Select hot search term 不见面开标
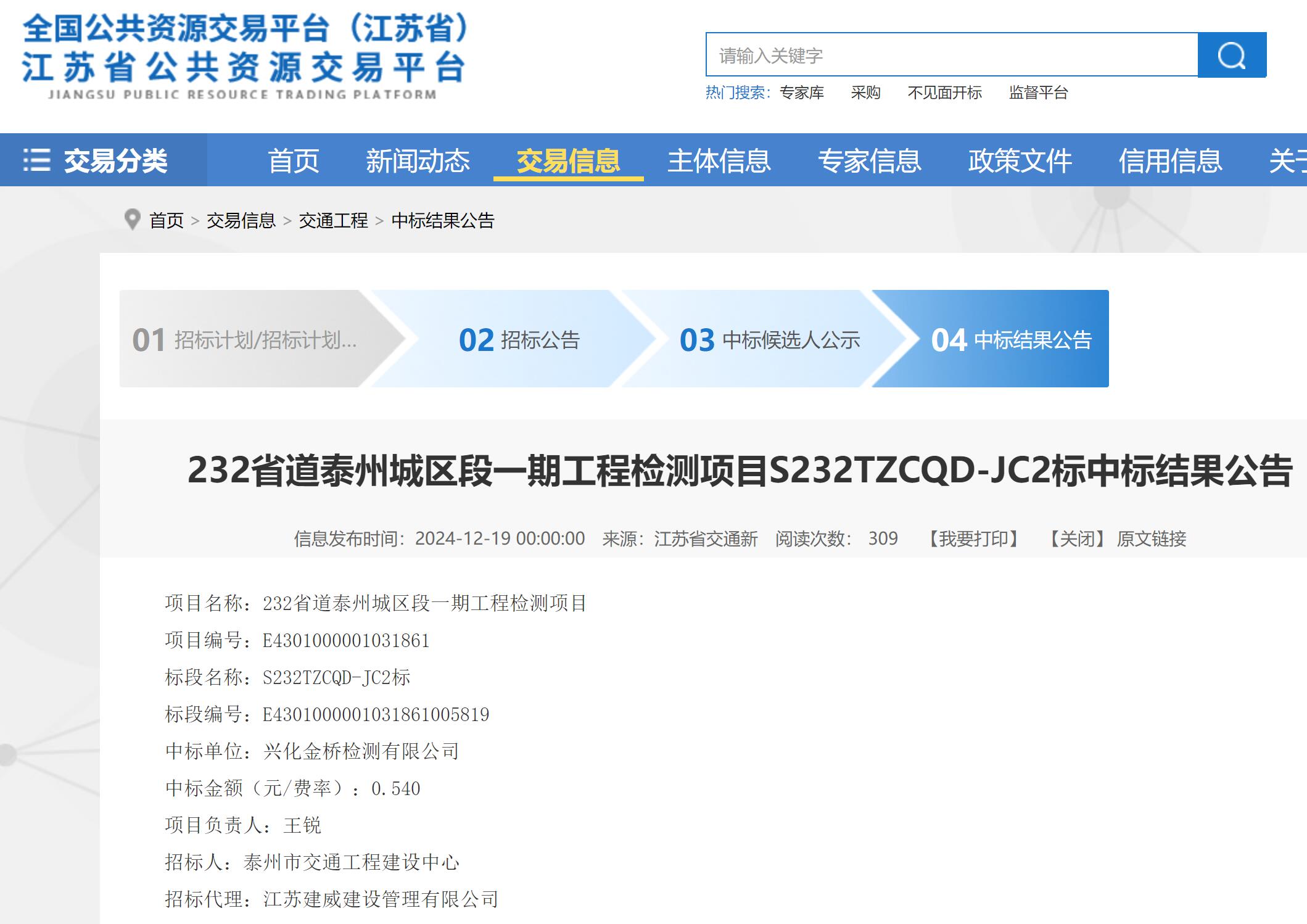This screenshot has width=1307, height=924. click(944, 93)
